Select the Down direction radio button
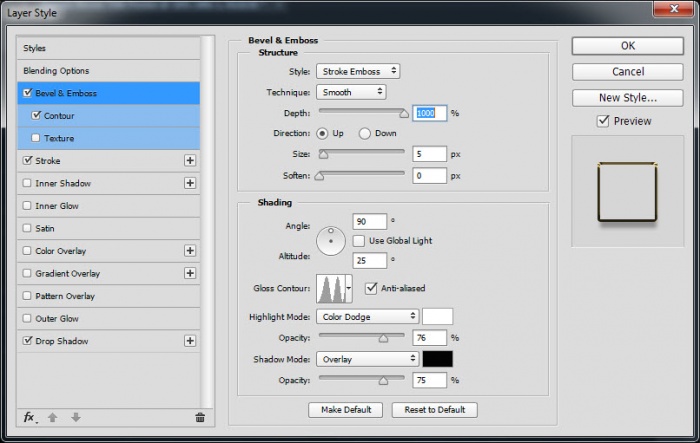The height and width of the screenshot is (443, 700). (x=364, y=133)
